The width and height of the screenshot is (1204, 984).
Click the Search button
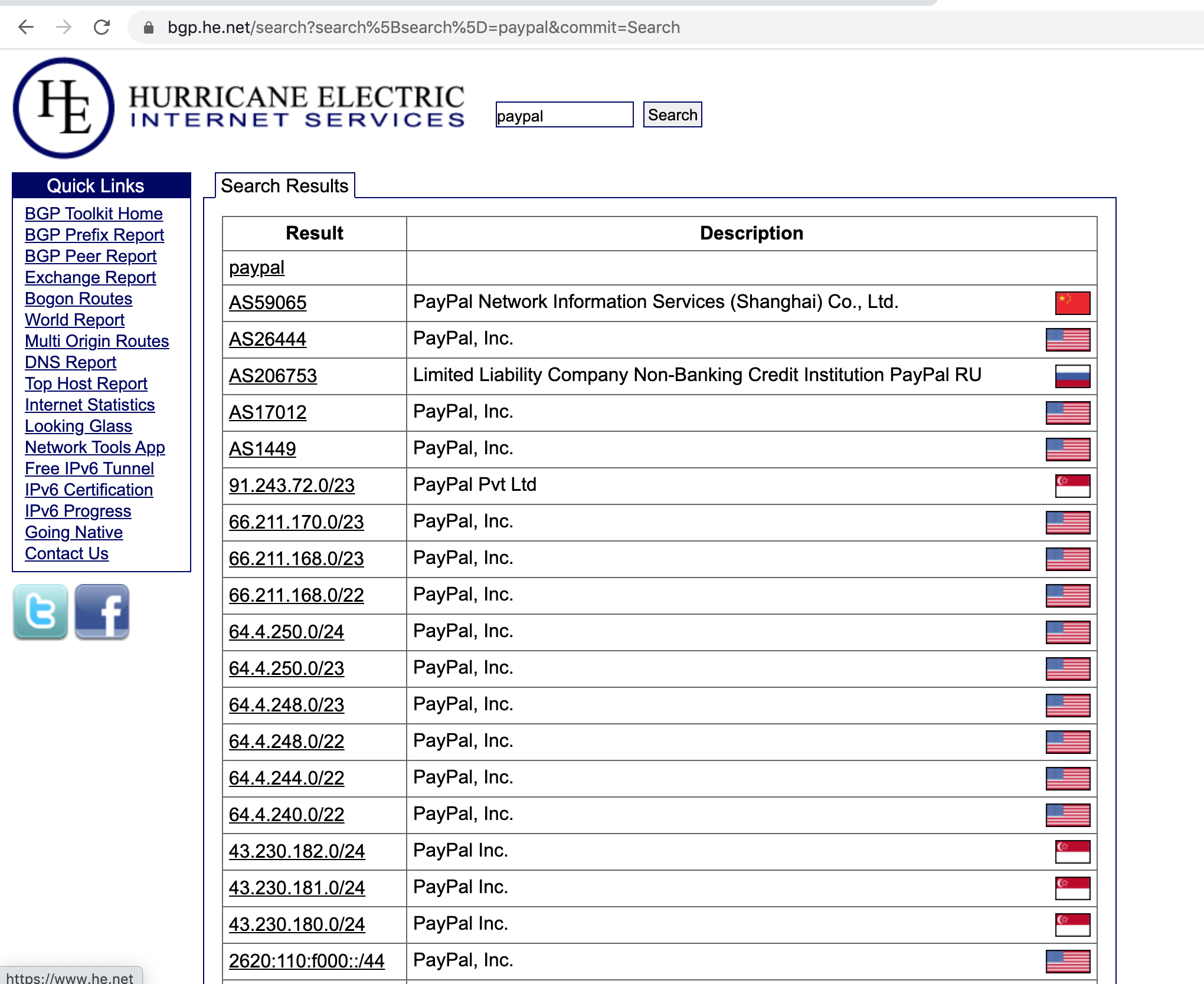672,114
